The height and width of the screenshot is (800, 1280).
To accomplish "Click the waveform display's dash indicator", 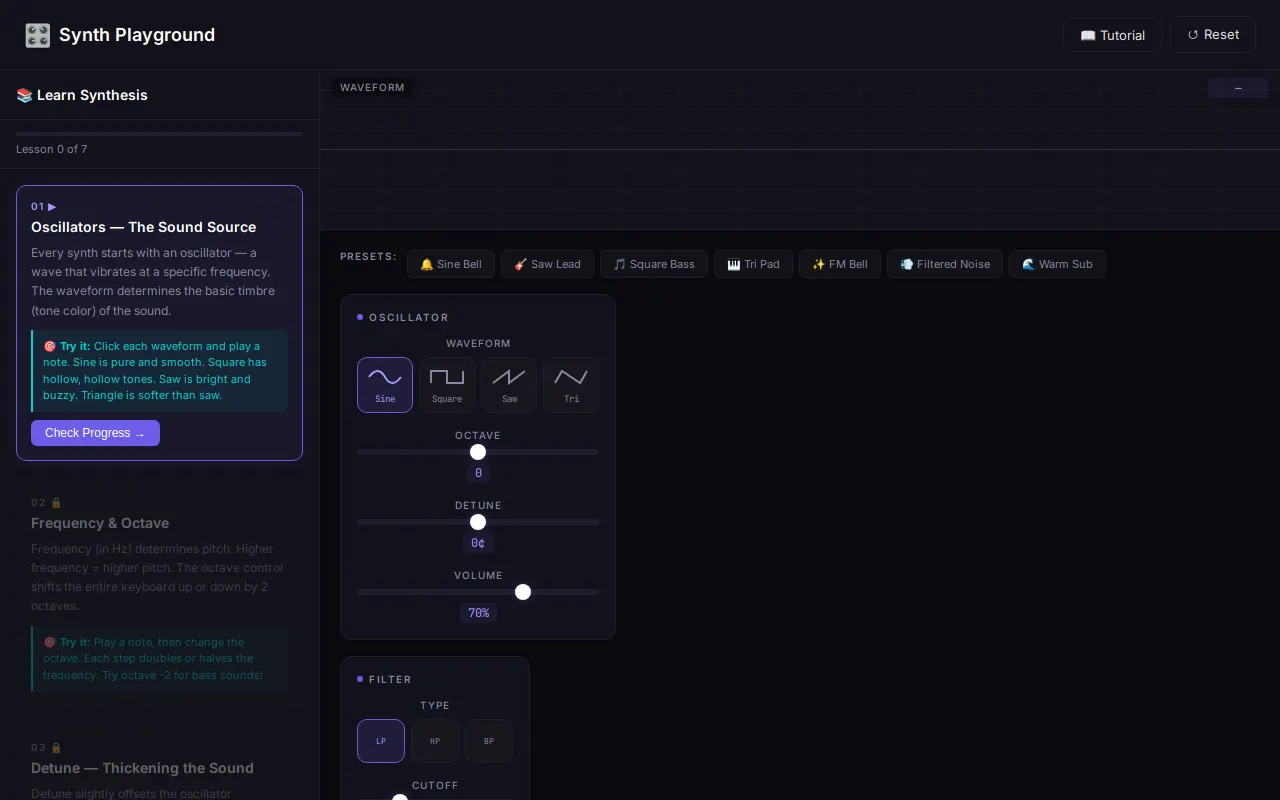I will (1238, 88).
